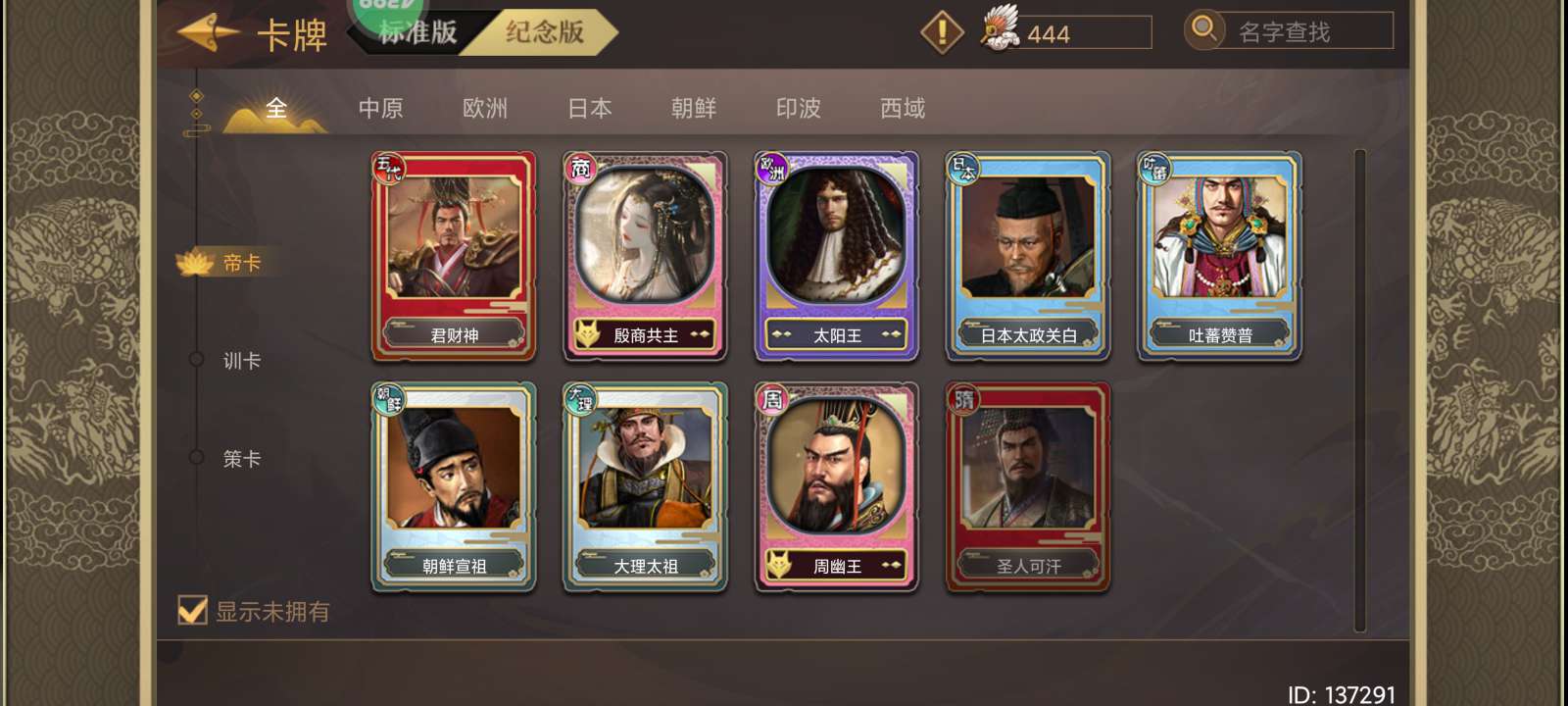
Task: Click the feather currency icon near 444
Action: tap(1000, 29)
